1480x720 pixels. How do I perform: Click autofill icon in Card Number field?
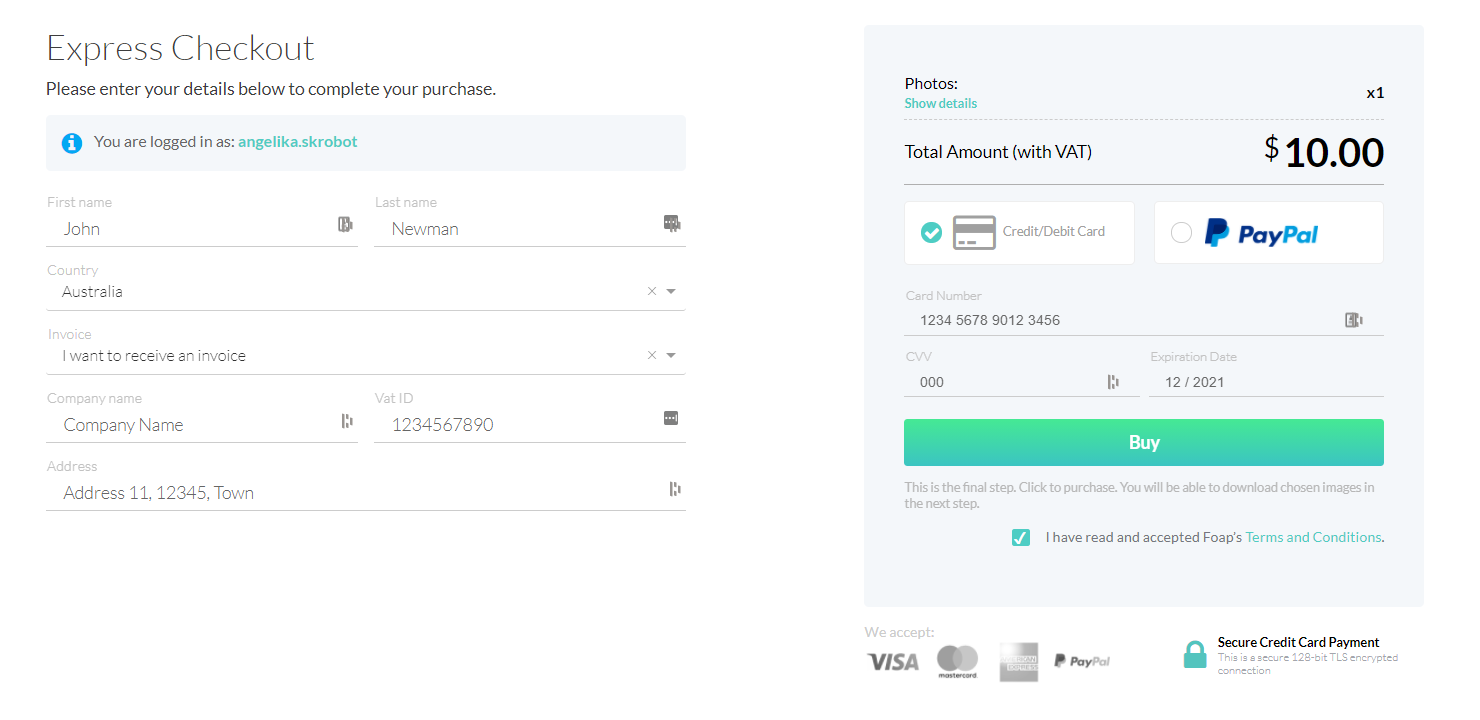click(1353, 320)
